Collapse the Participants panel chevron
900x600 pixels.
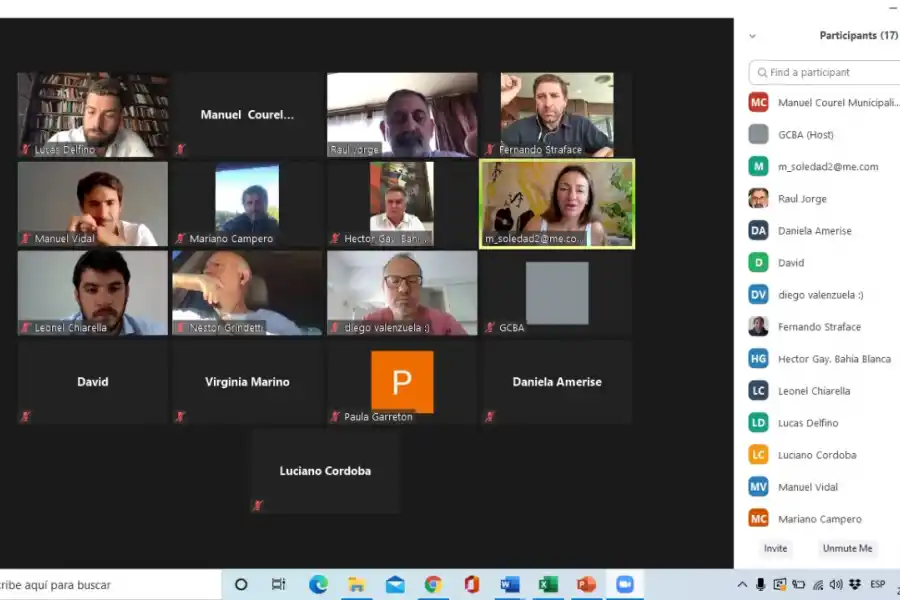tap(752, 36)
